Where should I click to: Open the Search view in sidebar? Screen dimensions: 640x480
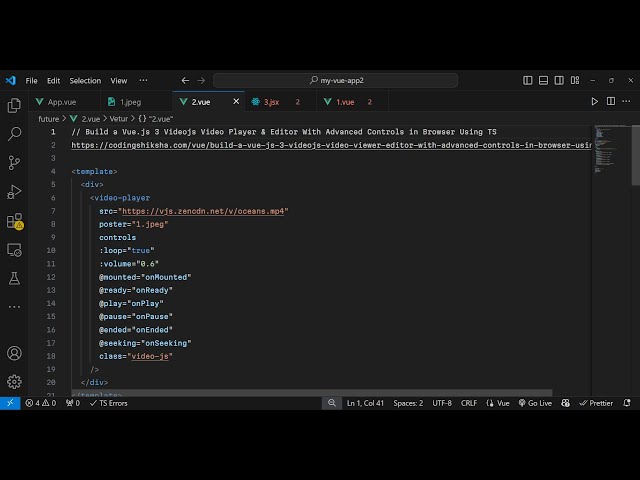14,133
